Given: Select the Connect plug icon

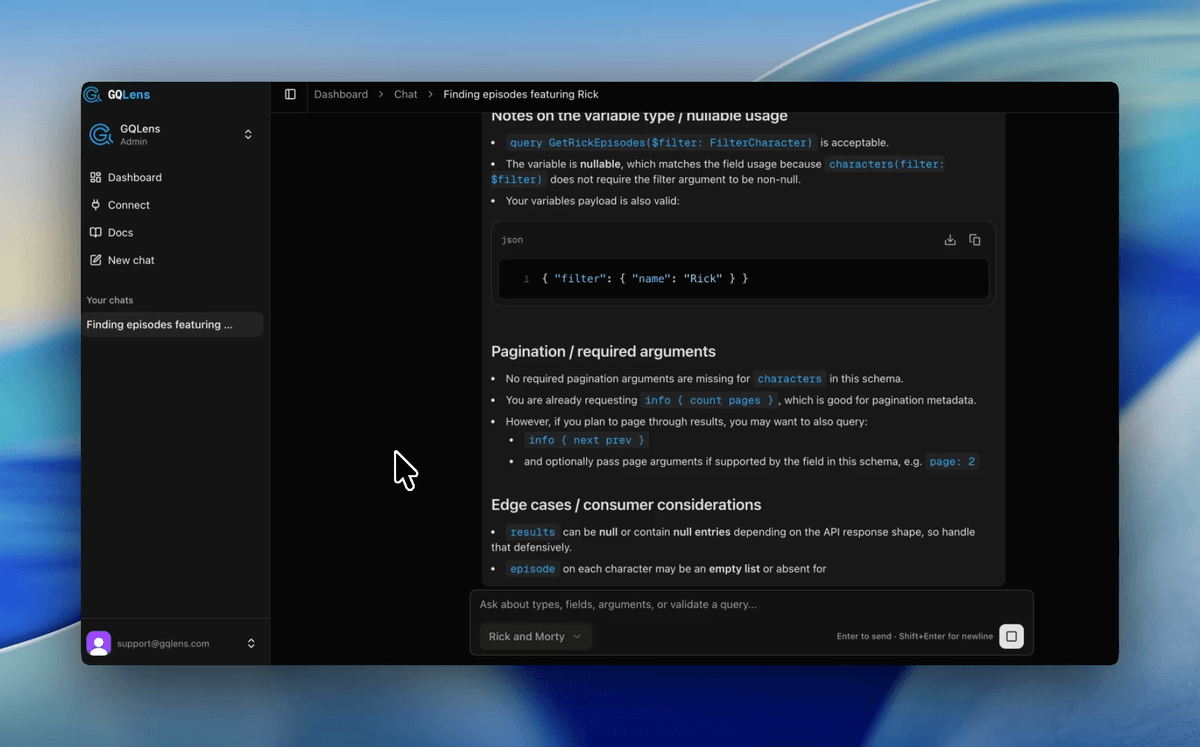Looking at the screenshot, I should coord(95,205).
